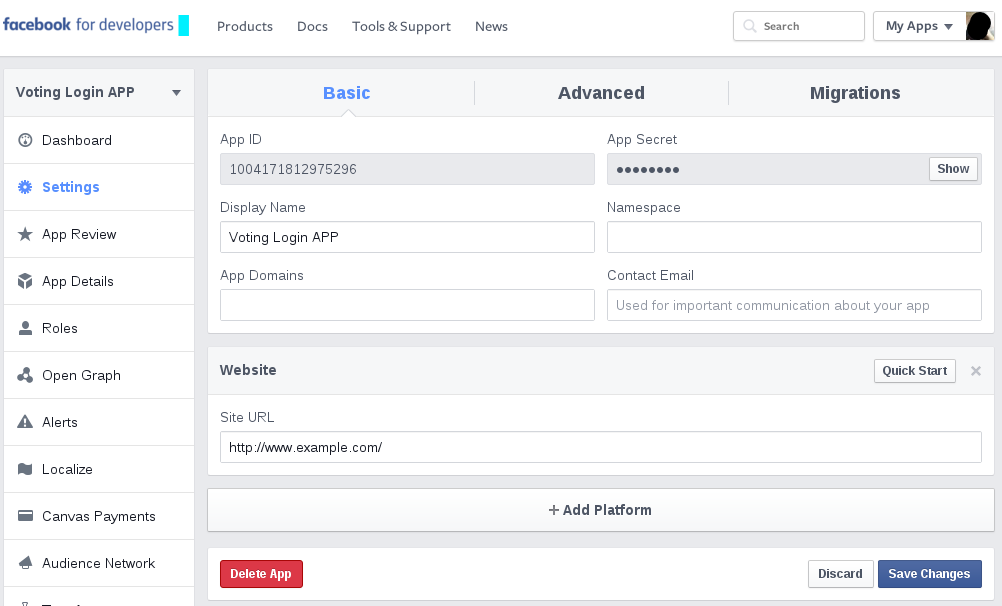
Task: Go to App Details
Action: tap(99, 281)
